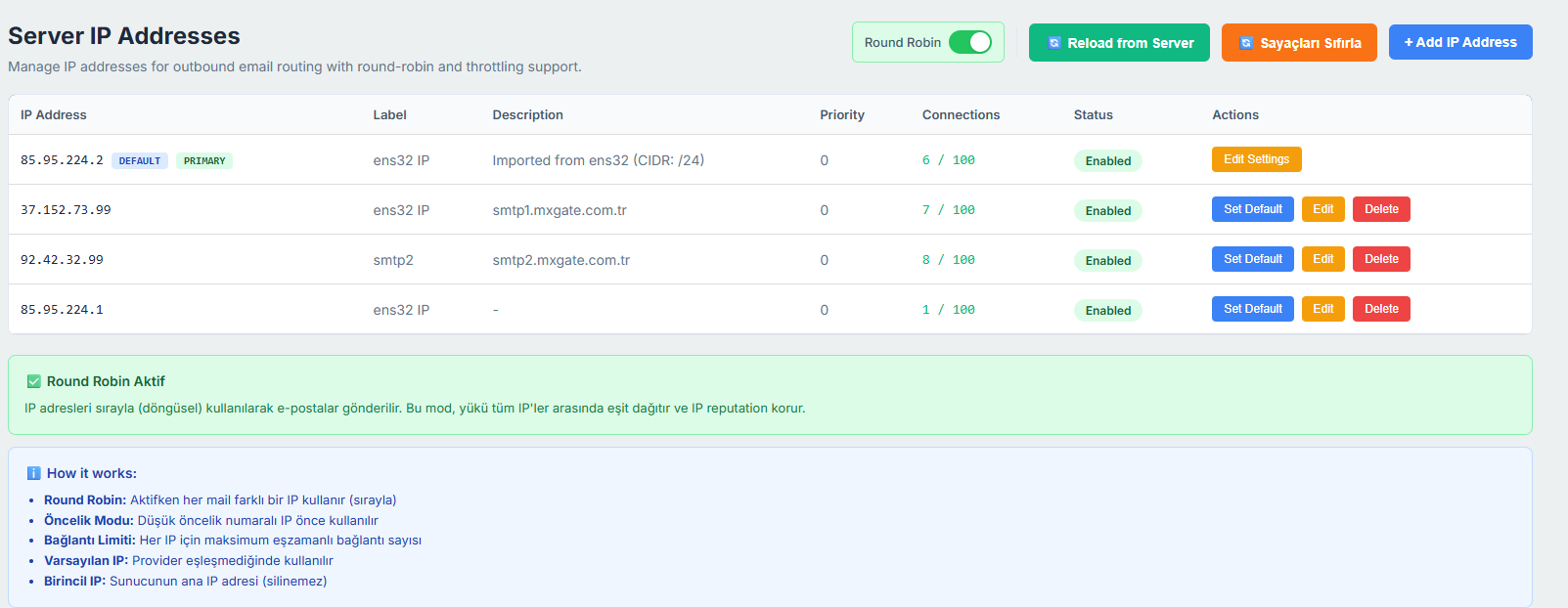
Task: Click the Enabled status for 37.152.73.99
Action: coord(1107,211)
